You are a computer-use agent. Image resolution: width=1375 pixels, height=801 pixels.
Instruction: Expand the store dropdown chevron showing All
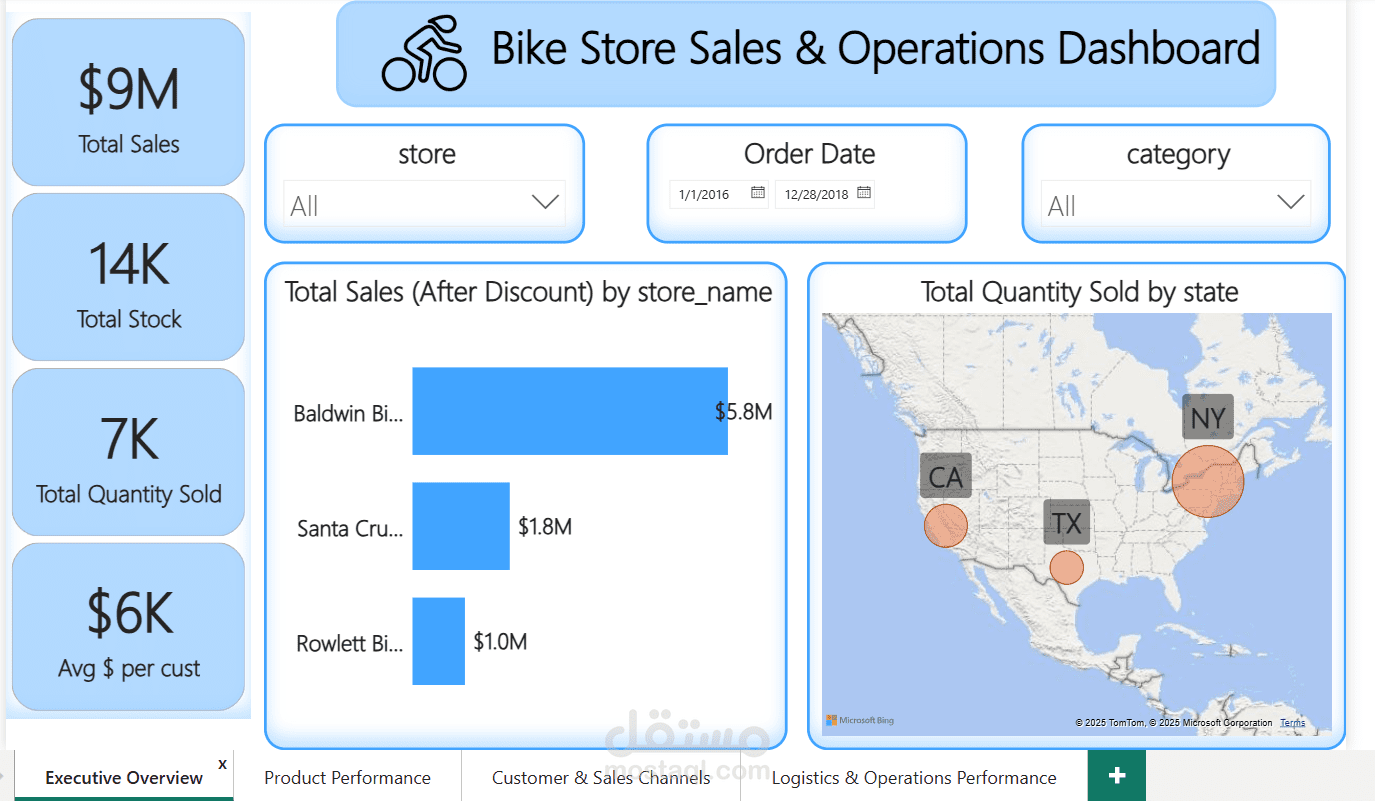tap(545, 201)
